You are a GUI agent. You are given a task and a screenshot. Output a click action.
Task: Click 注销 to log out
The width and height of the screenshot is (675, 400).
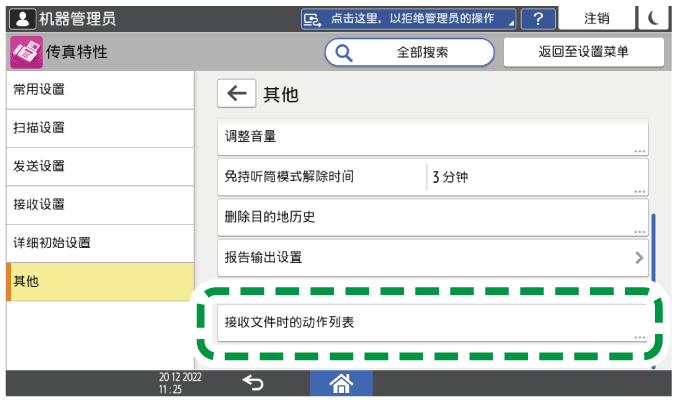tap(597, 19)
